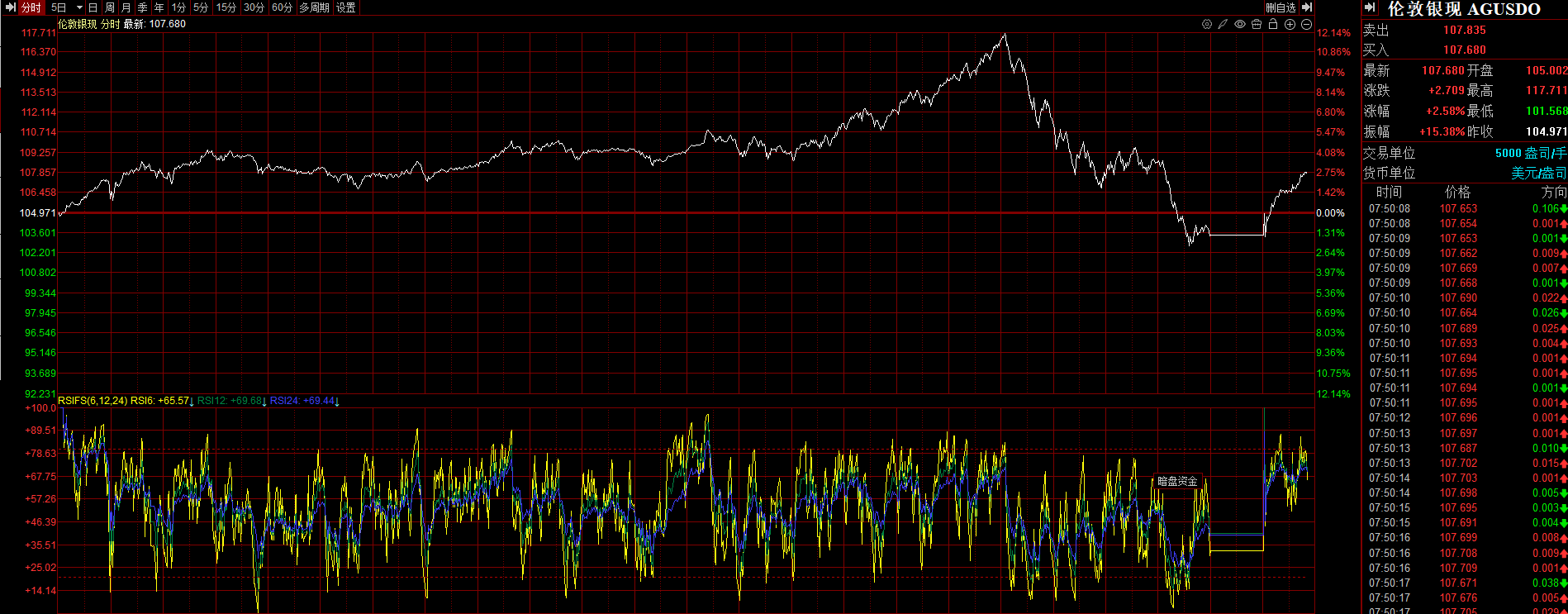Viewport: 1568px width, 614px height.
Task: Click the 104.971 baseline price axis label
Action: (x=38, y=213)
